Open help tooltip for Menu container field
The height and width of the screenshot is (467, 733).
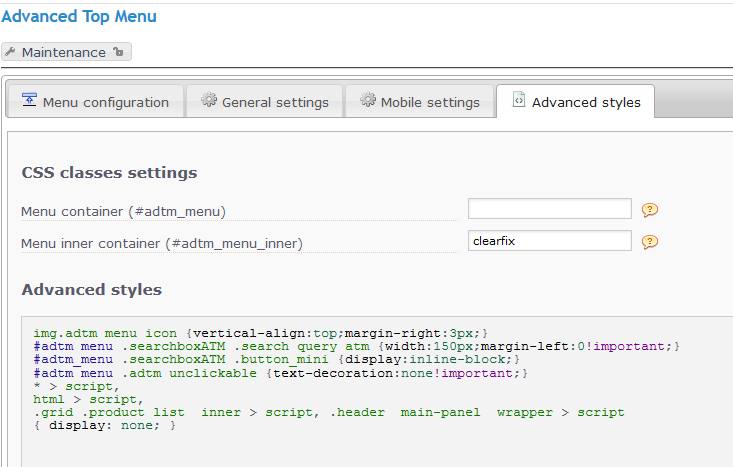point(650,210)
